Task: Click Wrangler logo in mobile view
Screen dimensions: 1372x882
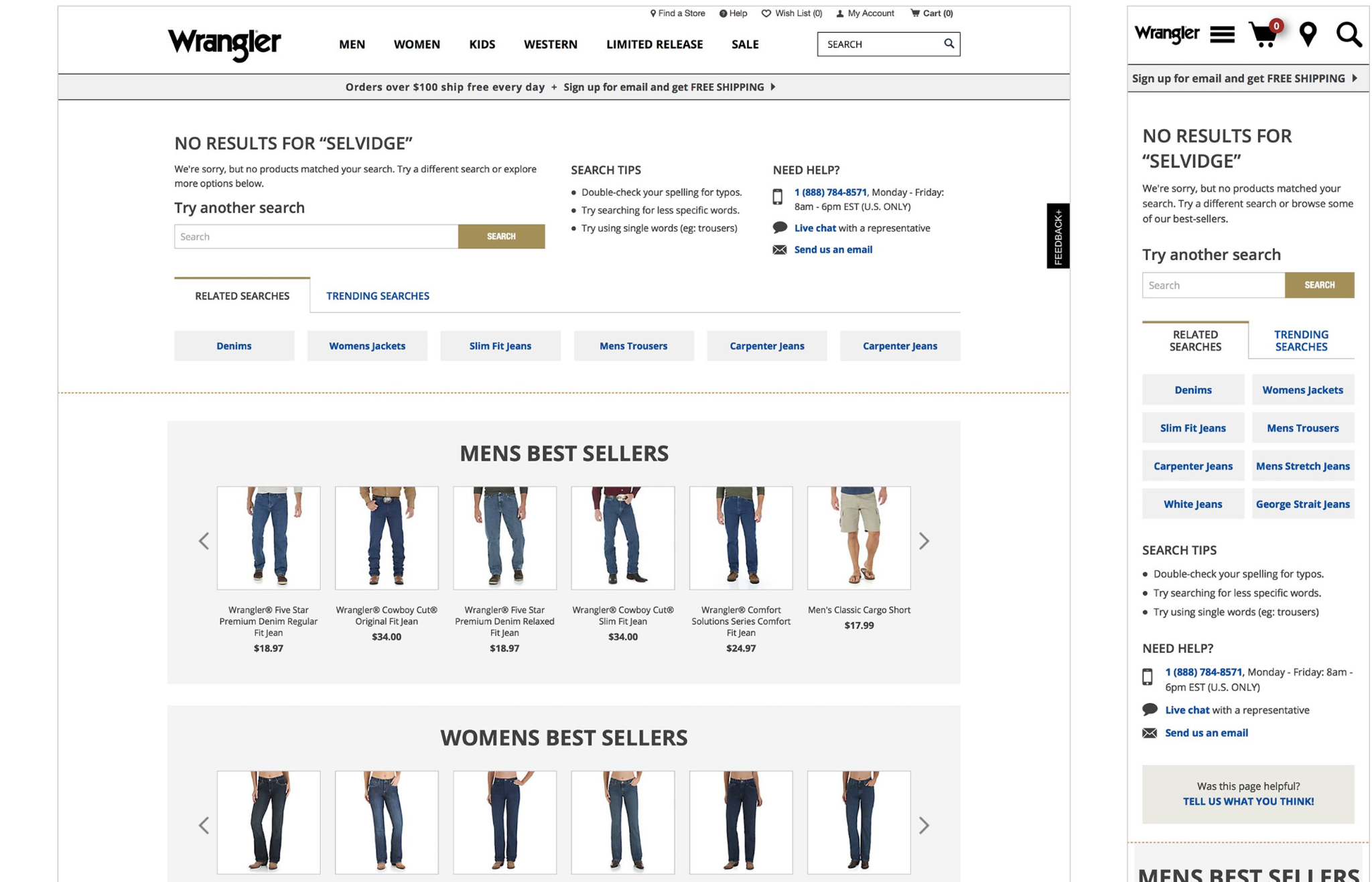Action: pos(1166,34)
